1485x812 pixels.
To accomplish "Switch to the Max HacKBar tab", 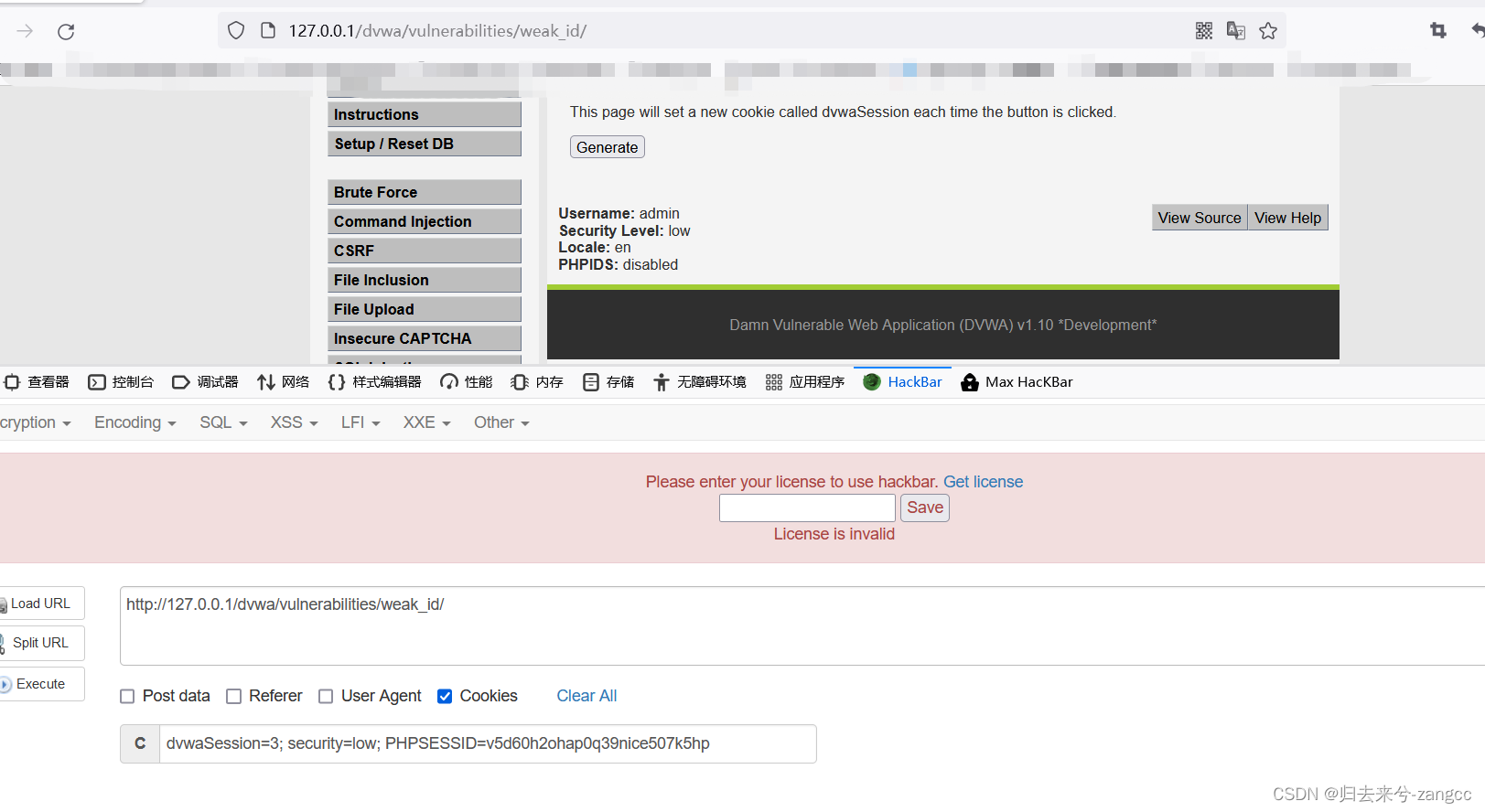I will click(x=1017, y=382).
